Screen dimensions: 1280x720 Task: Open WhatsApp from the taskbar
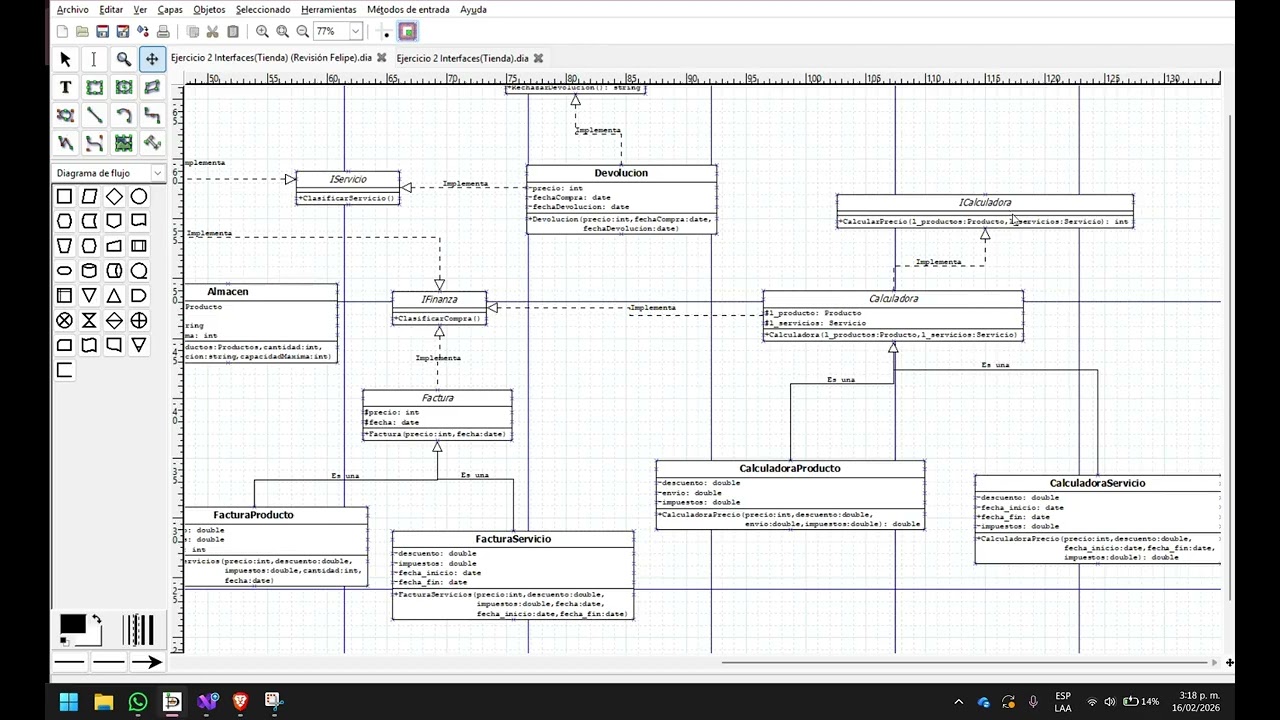138,702
